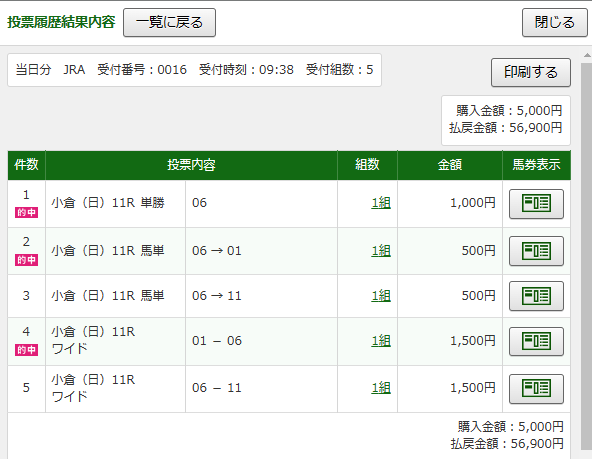
Task: Show betting ticket for 馬単 06→01
Action: pos(536,251)
